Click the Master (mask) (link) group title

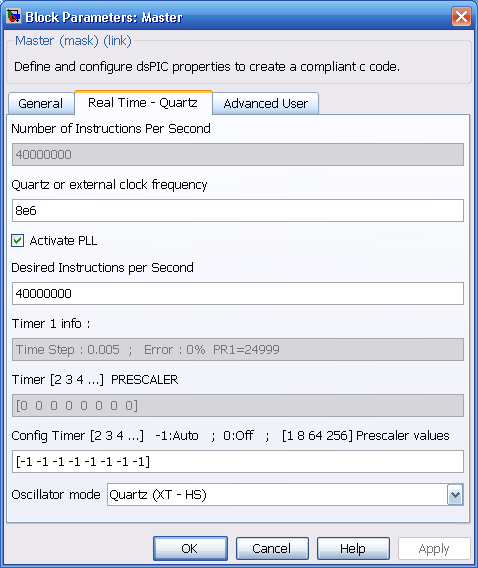(73, 41)
